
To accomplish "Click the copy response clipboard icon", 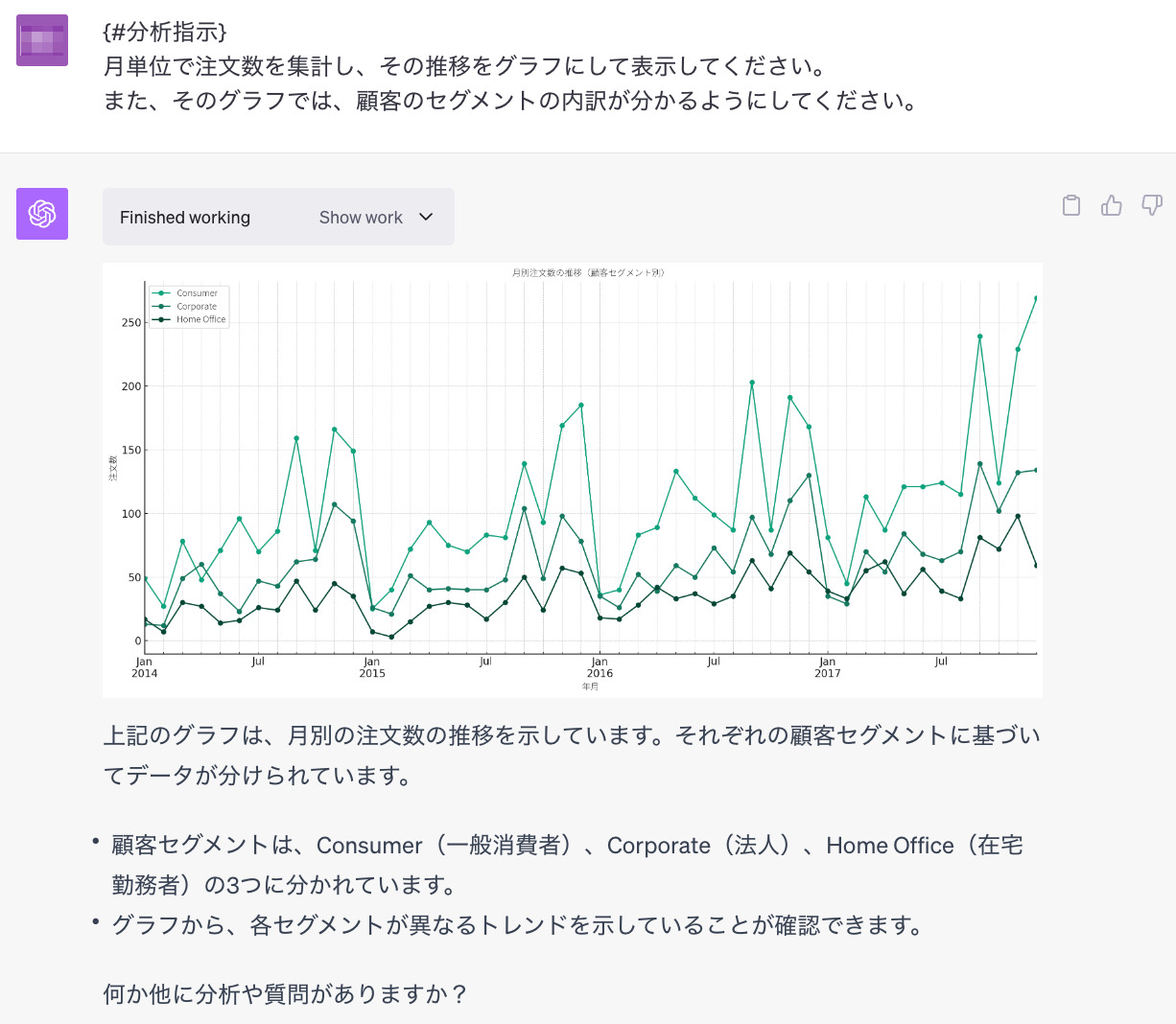I will click(x=1071, y=205).
